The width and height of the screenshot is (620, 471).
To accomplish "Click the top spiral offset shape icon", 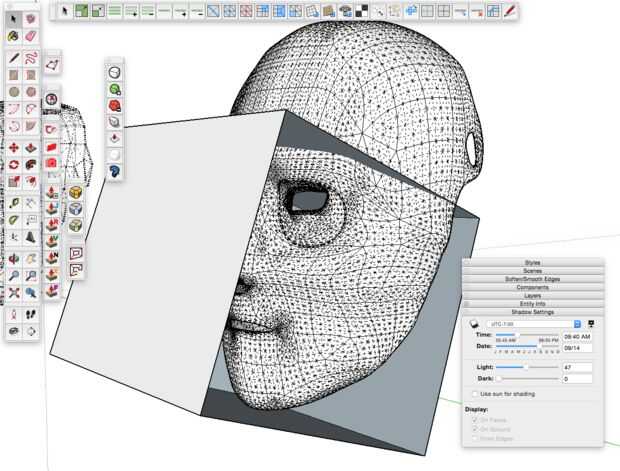I will (x=76, y=253).
